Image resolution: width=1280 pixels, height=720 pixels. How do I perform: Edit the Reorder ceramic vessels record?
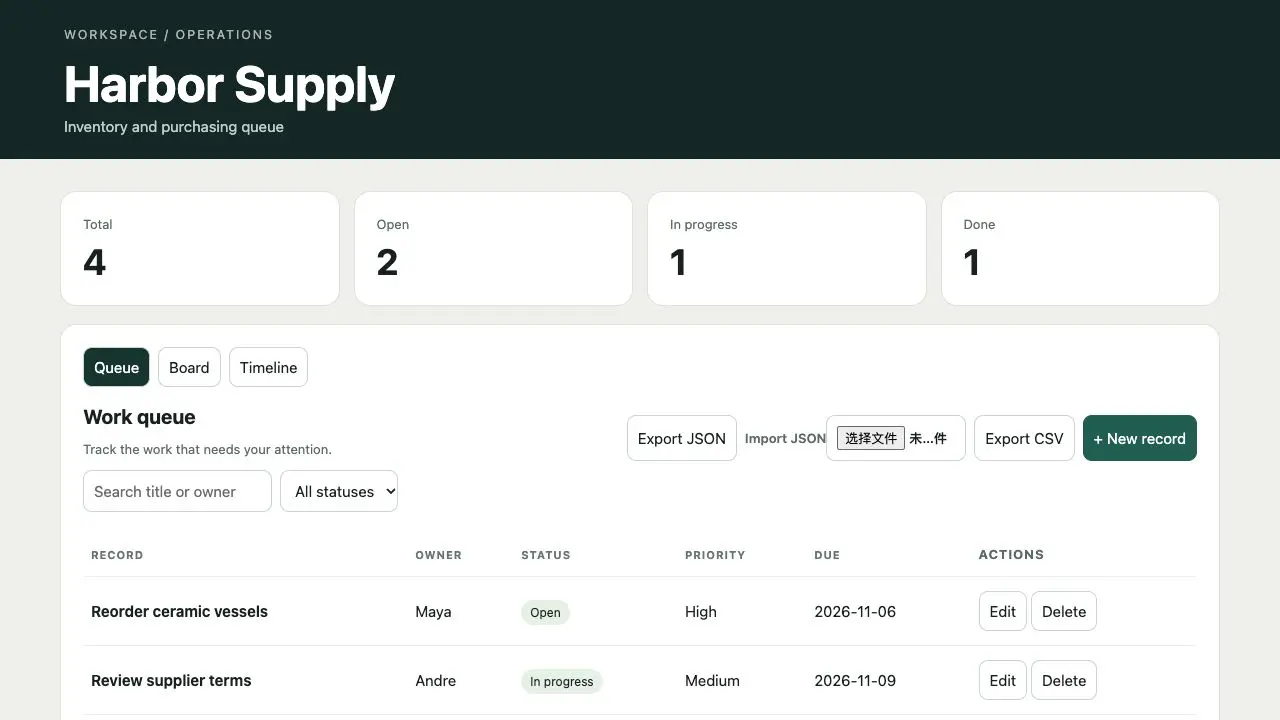point(1002,611)
